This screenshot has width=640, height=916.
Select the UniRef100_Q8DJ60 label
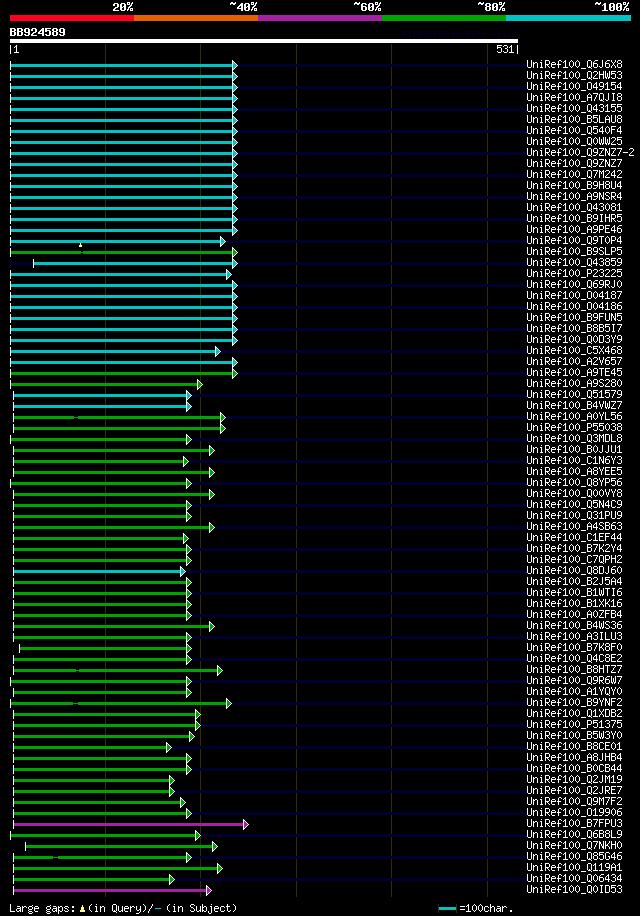[x=574, y=571]
